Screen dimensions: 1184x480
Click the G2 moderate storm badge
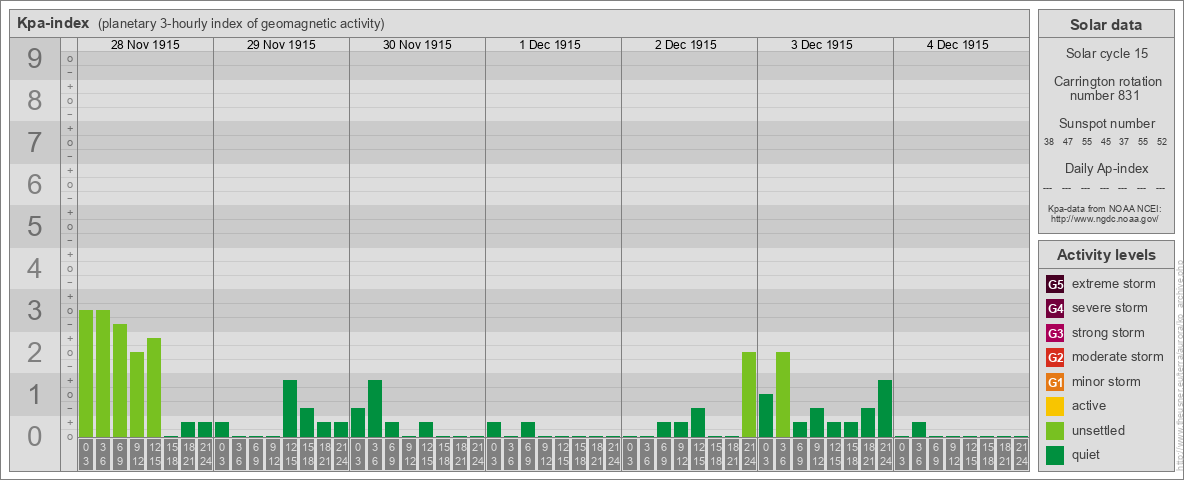point(1055,357)
